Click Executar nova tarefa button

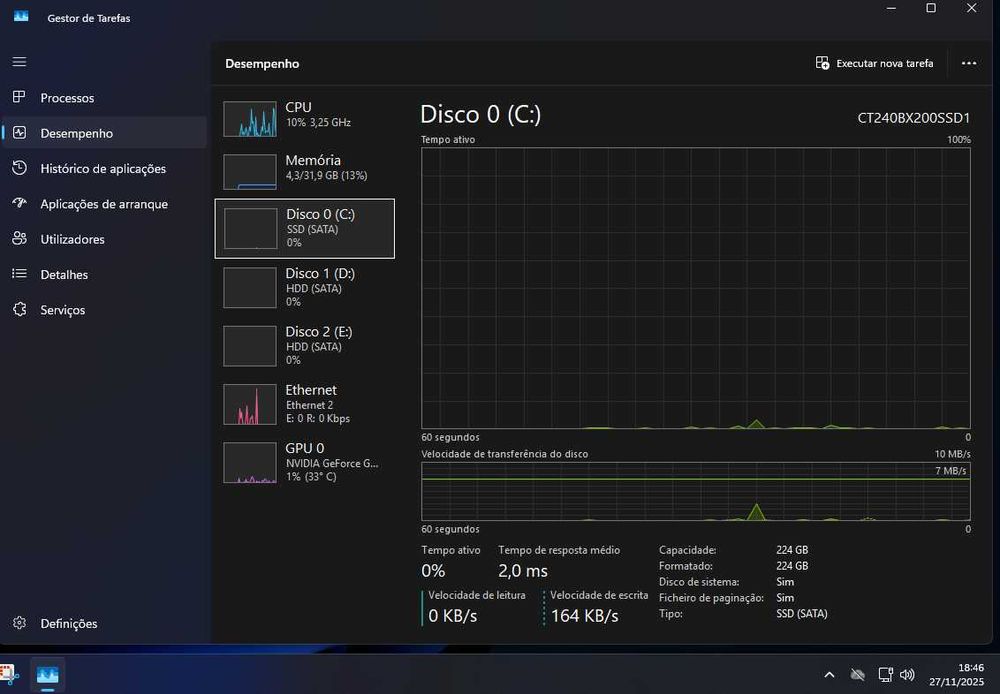[874, 63]
